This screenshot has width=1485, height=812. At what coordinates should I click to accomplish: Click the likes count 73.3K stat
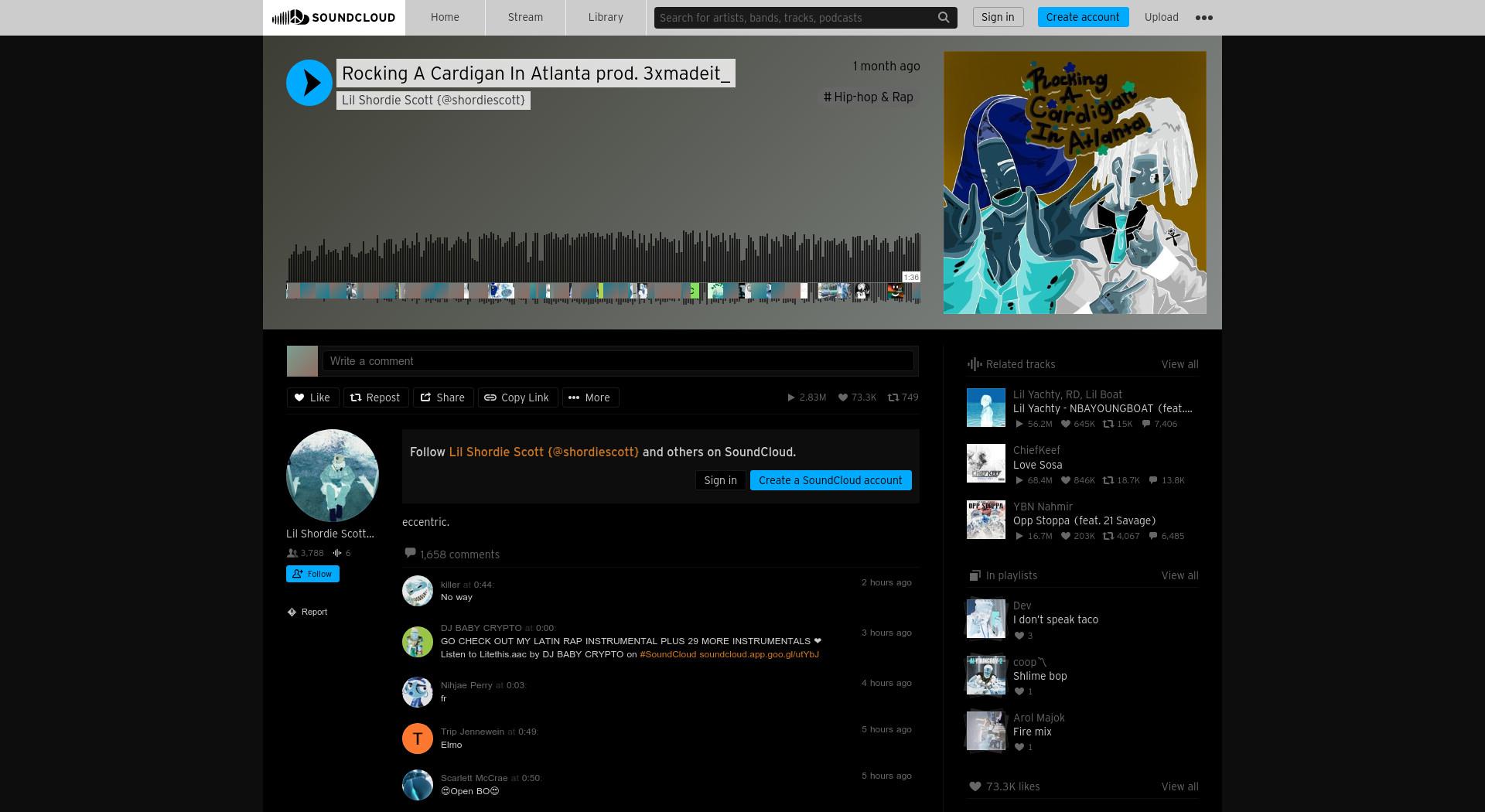[x=857, y=397]
